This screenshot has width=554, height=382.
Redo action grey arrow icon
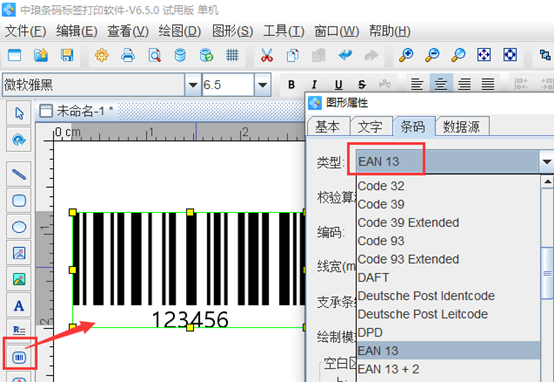[x=371, y=55]
